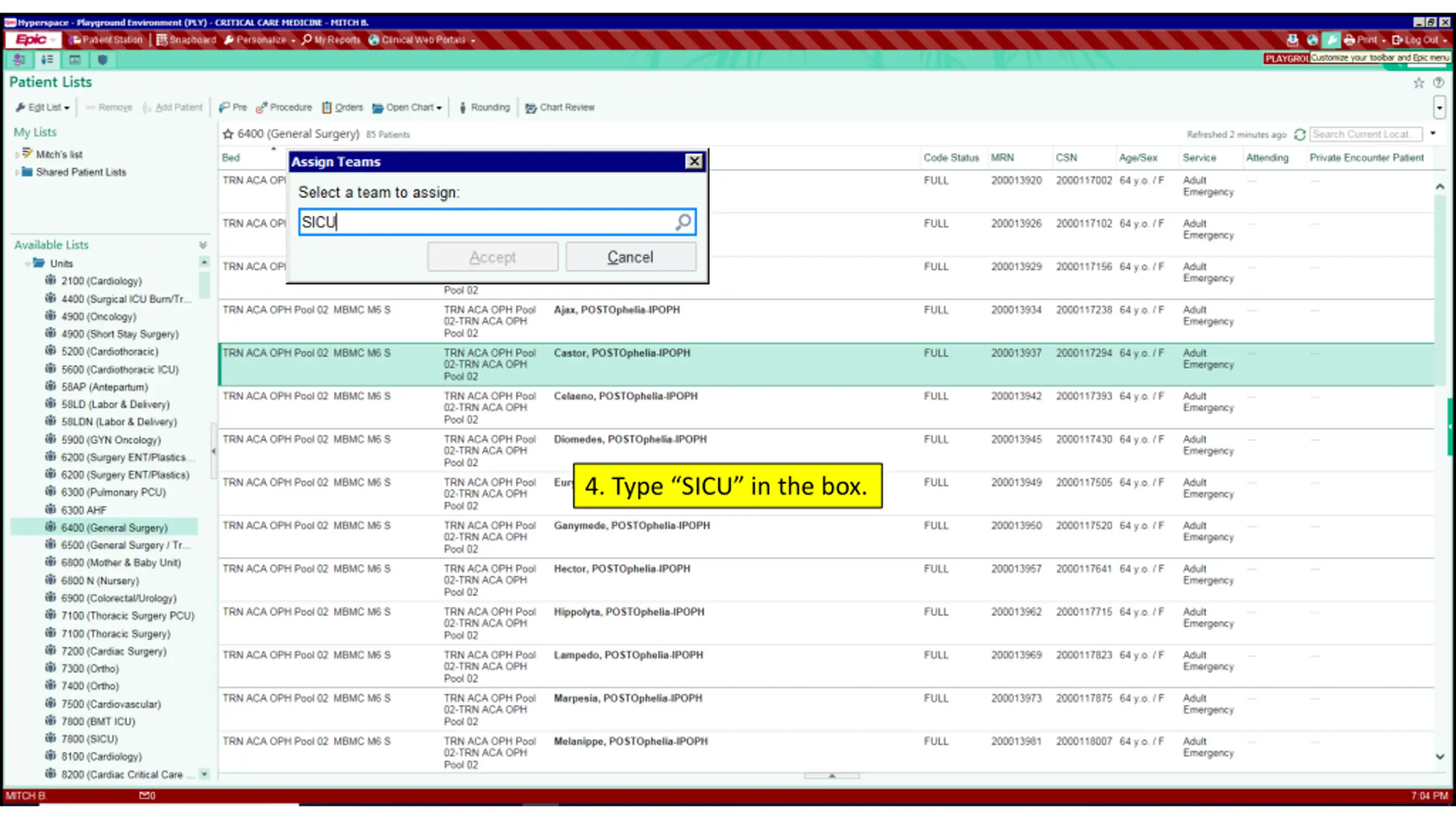Click the wrench customize toolbar icon

point(1331,40)
